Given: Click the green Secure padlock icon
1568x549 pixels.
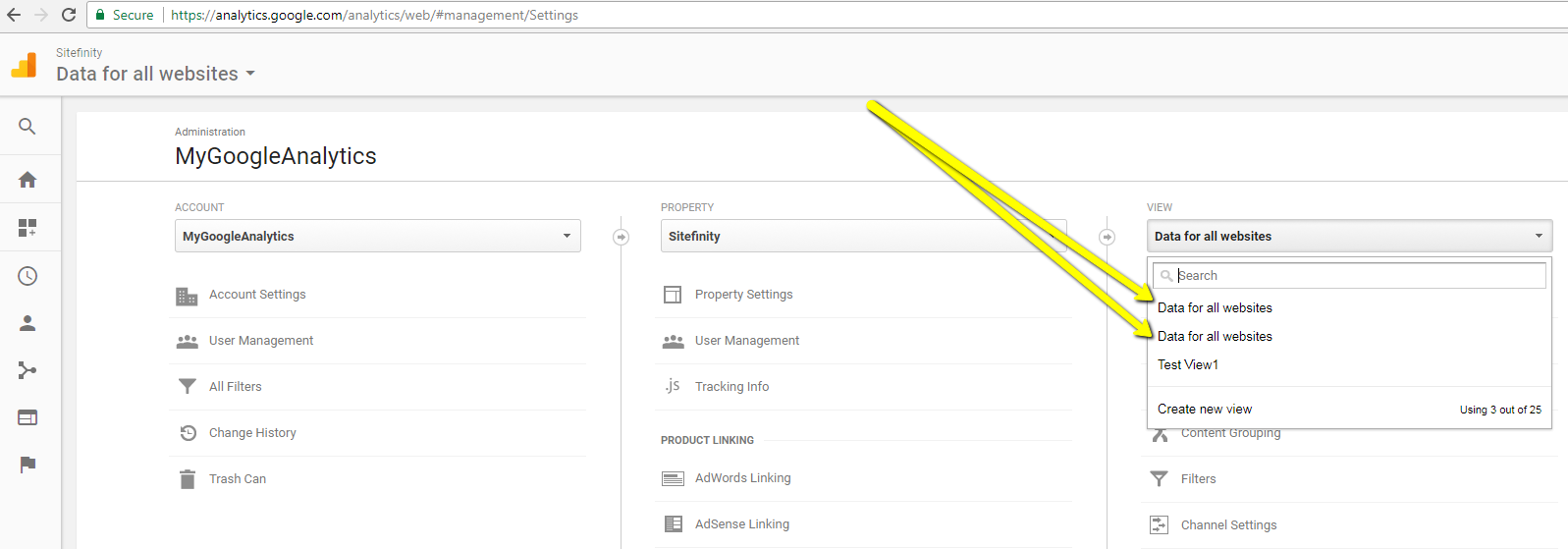Looking at the screenshot, I should [x=100, y=15].
